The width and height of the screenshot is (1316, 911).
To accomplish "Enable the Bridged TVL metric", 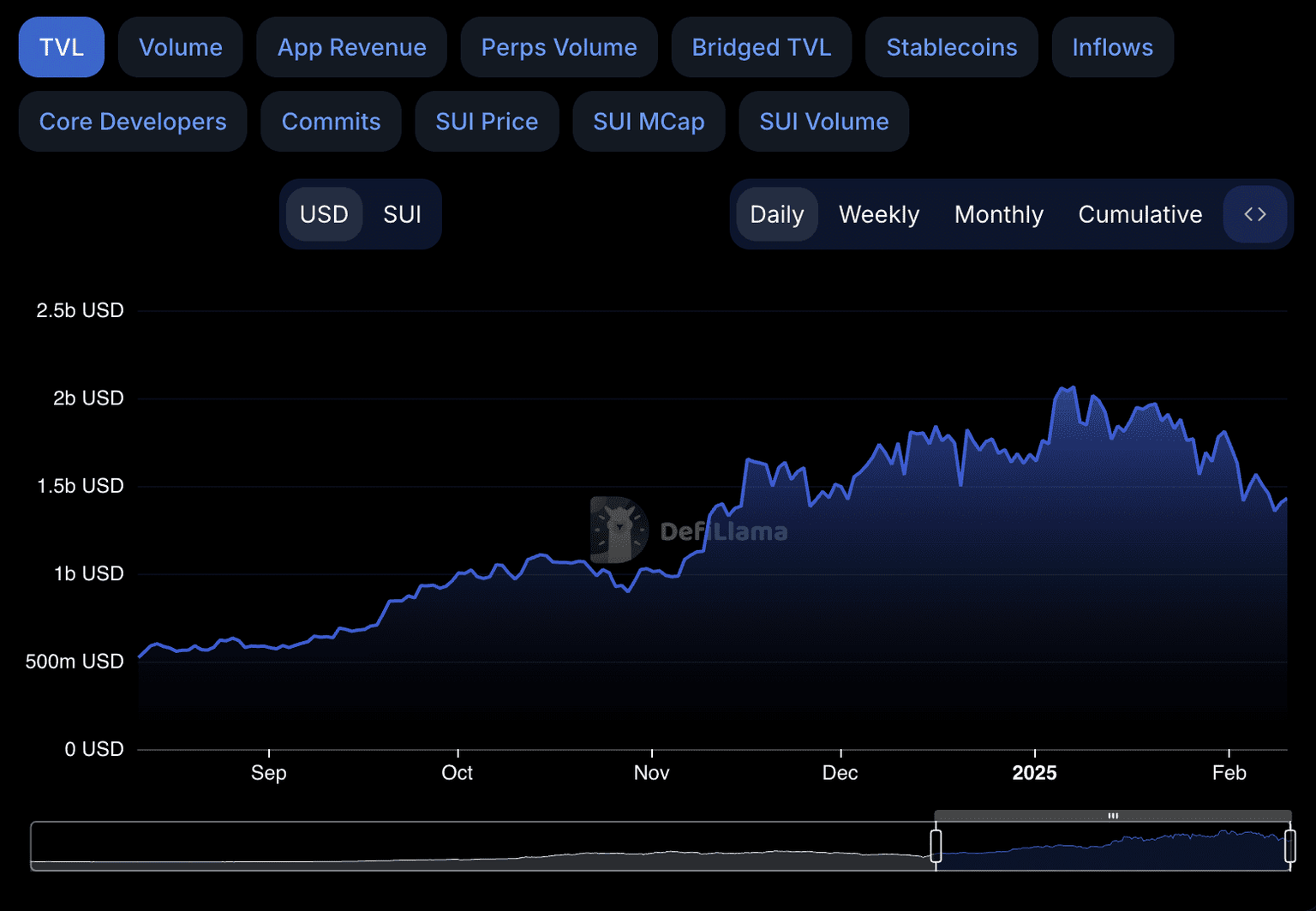I will pyautogui.click(x=761, y=47).
